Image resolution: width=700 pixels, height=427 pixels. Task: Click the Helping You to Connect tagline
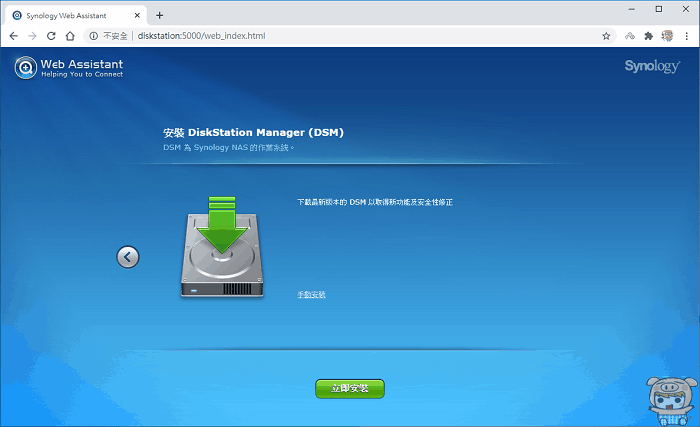click(x=82, y=75)
